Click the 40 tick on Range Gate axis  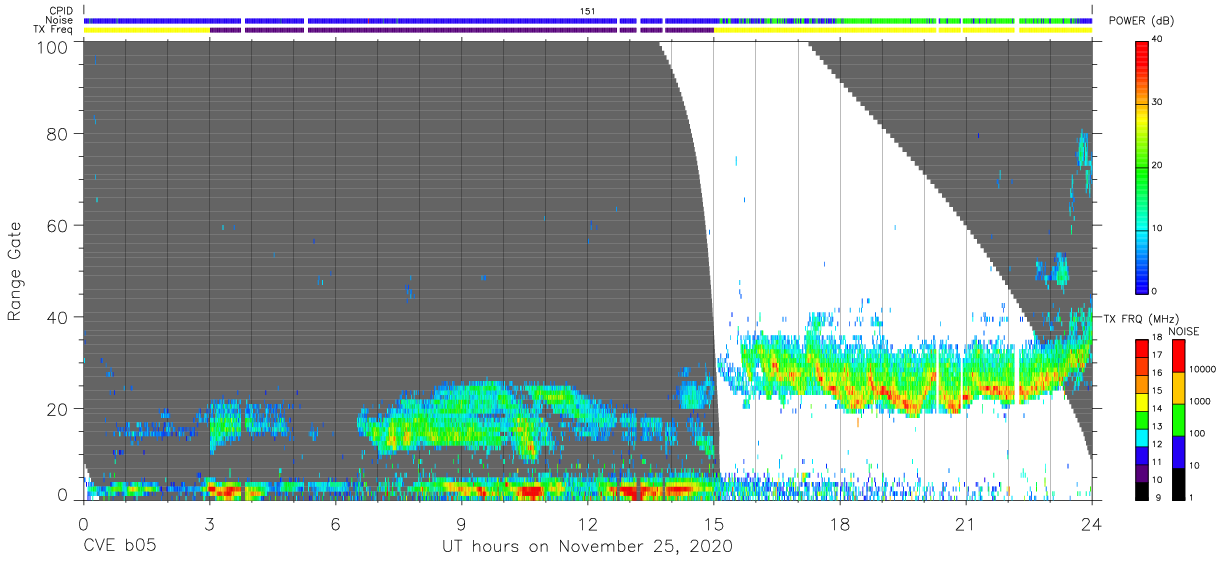click(59, 317)
